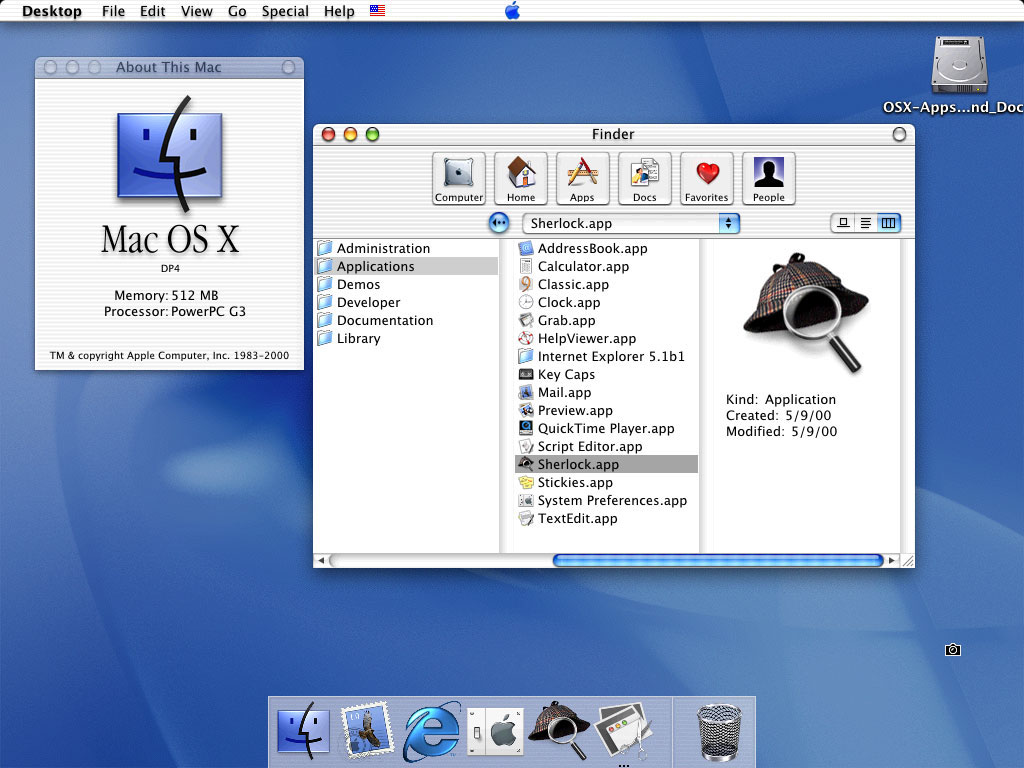Open the Help menu
Screen dimensions: 1024x768
click(339, 11)
